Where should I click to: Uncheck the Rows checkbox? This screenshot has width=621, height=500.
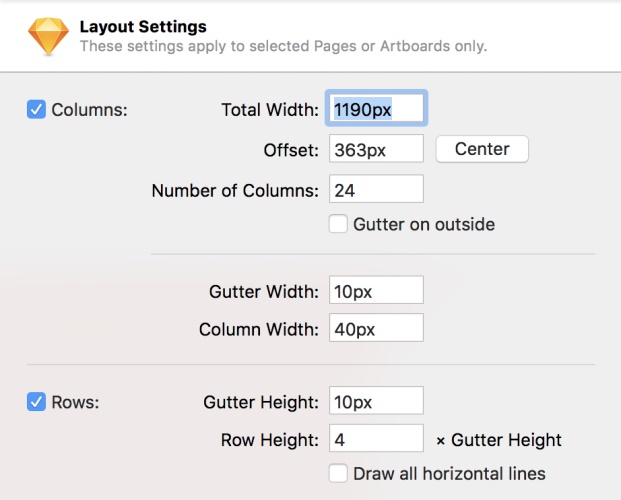36,402
